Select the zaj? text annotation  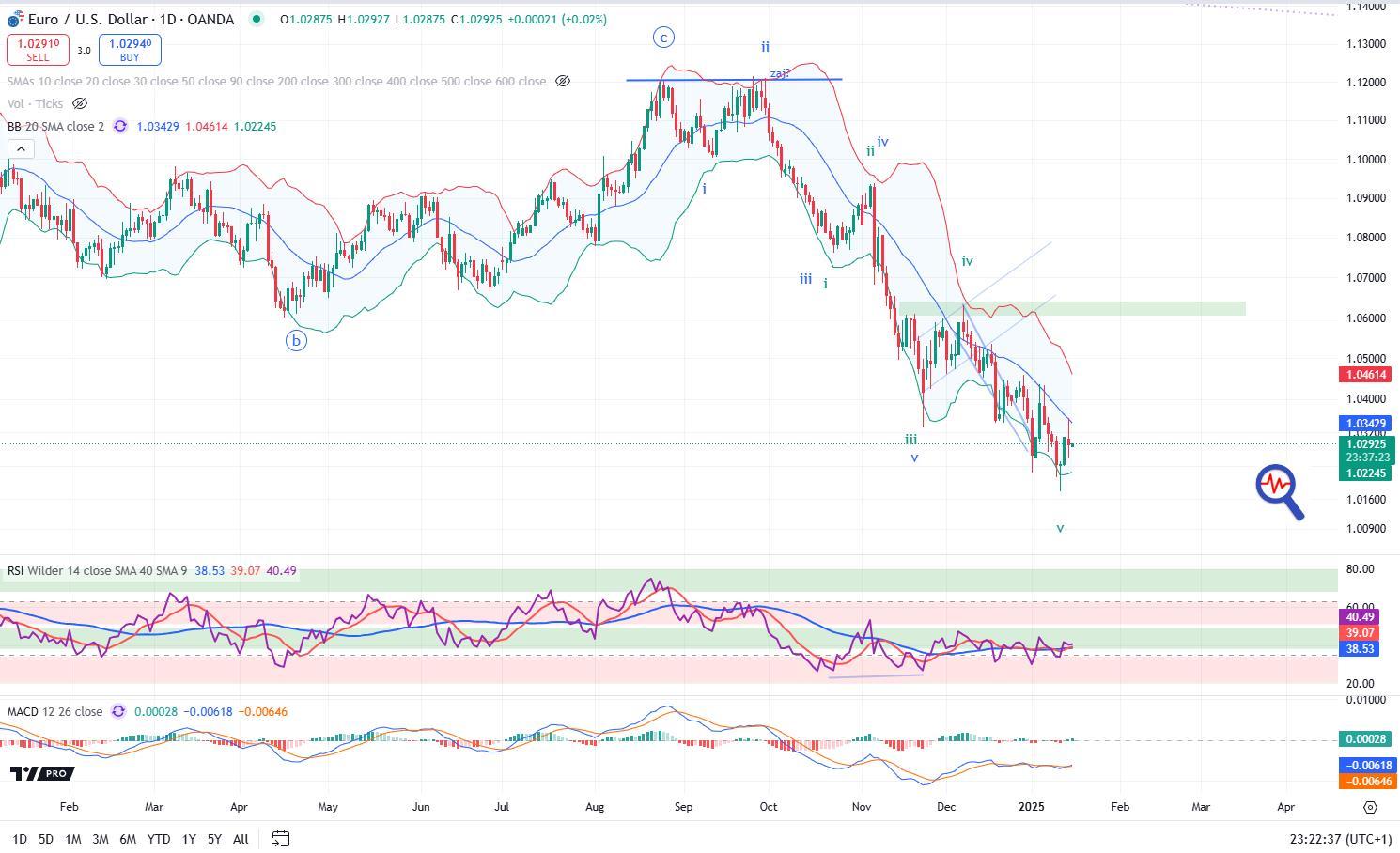click(x=780, y=73)
